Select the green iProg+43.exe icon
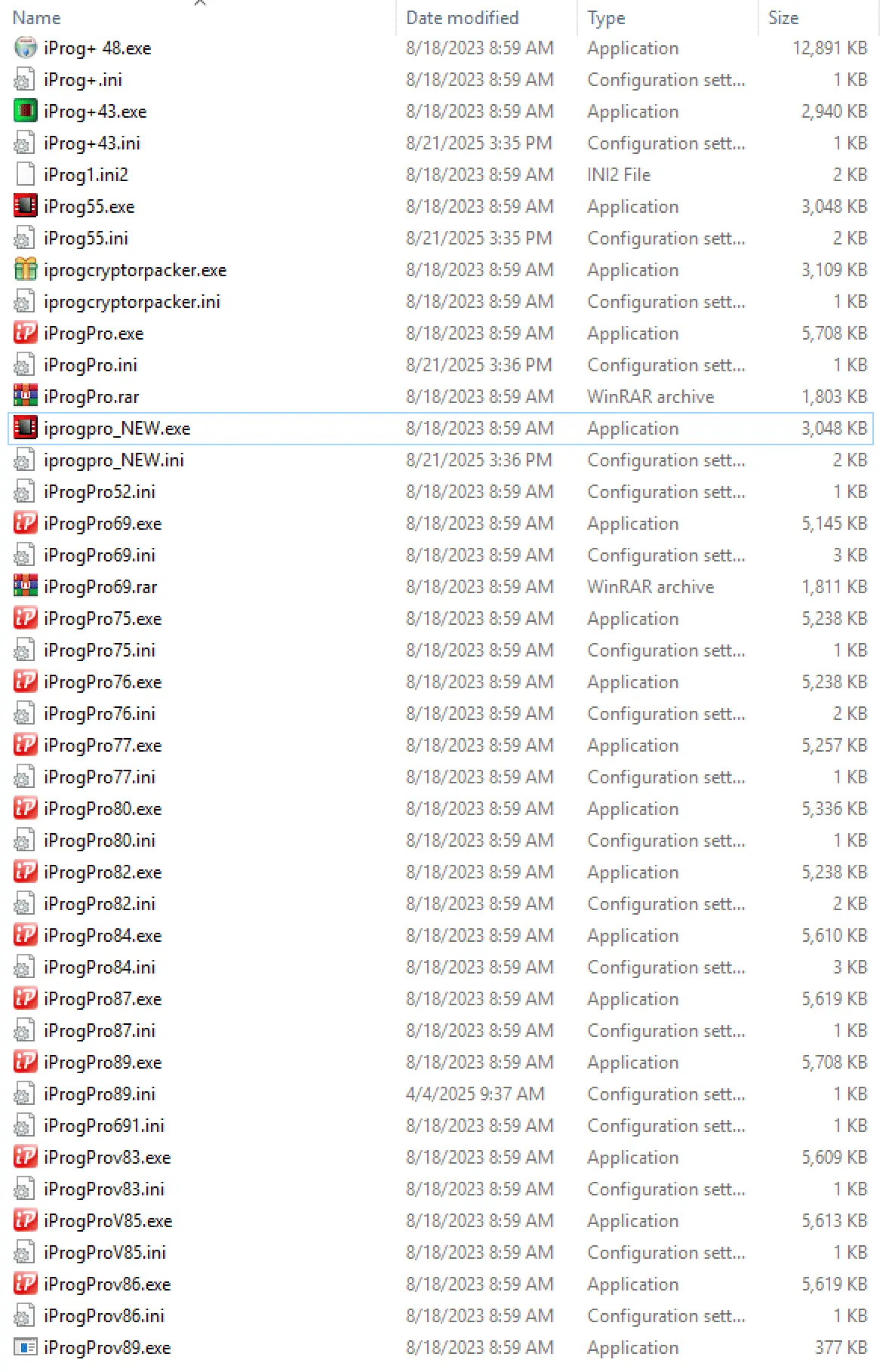 [x=25, y=112]
